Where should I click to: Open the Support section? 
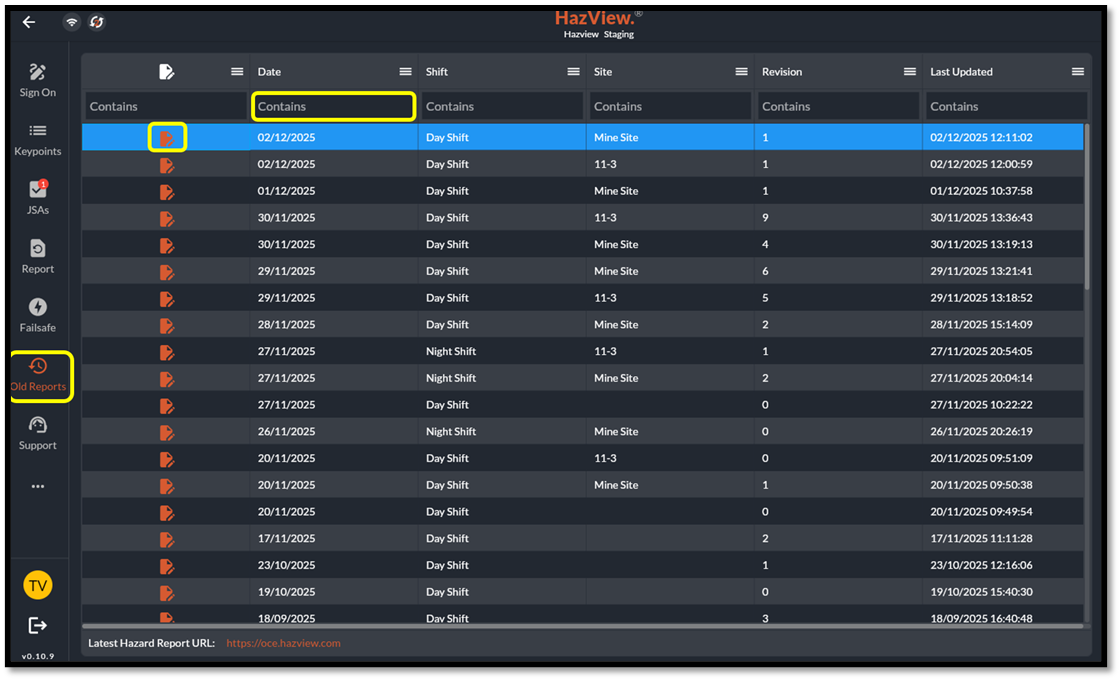tap(38, 433)
